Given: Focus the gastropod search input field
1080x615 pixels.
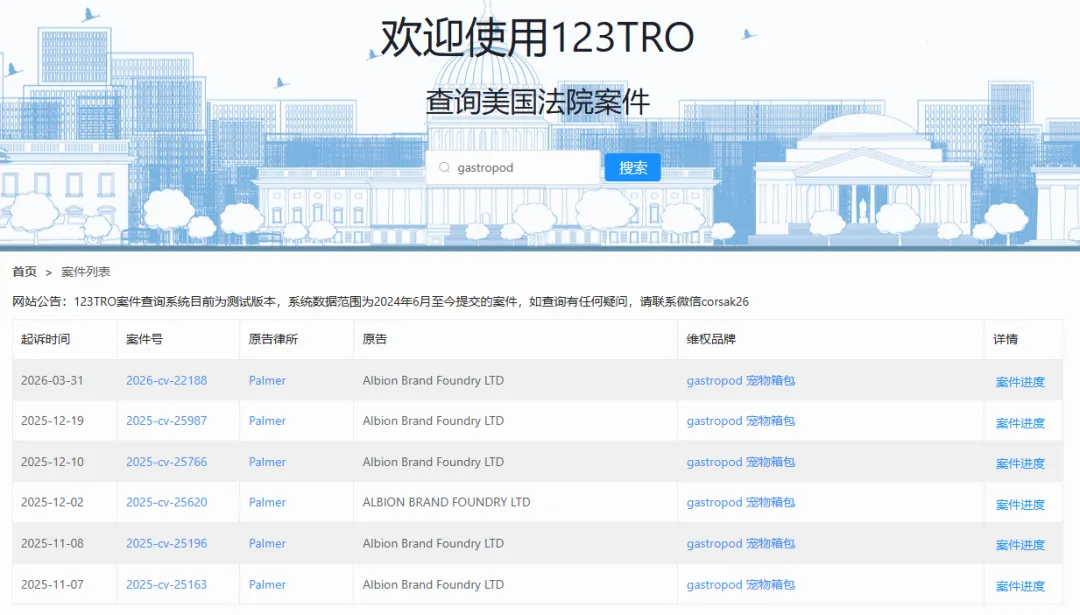Looking at the screenshot, I should coord(522,168).
